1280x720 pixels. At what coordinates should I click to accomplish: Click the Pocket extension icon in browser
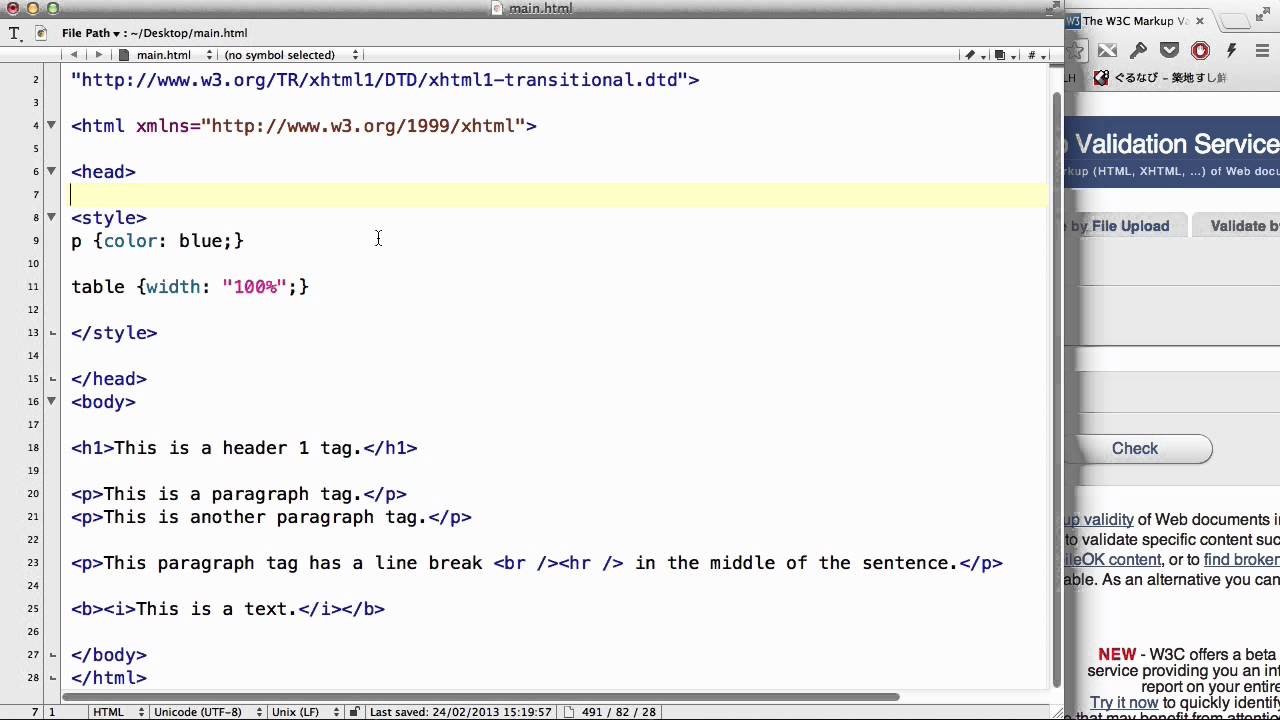(1169, 50)
